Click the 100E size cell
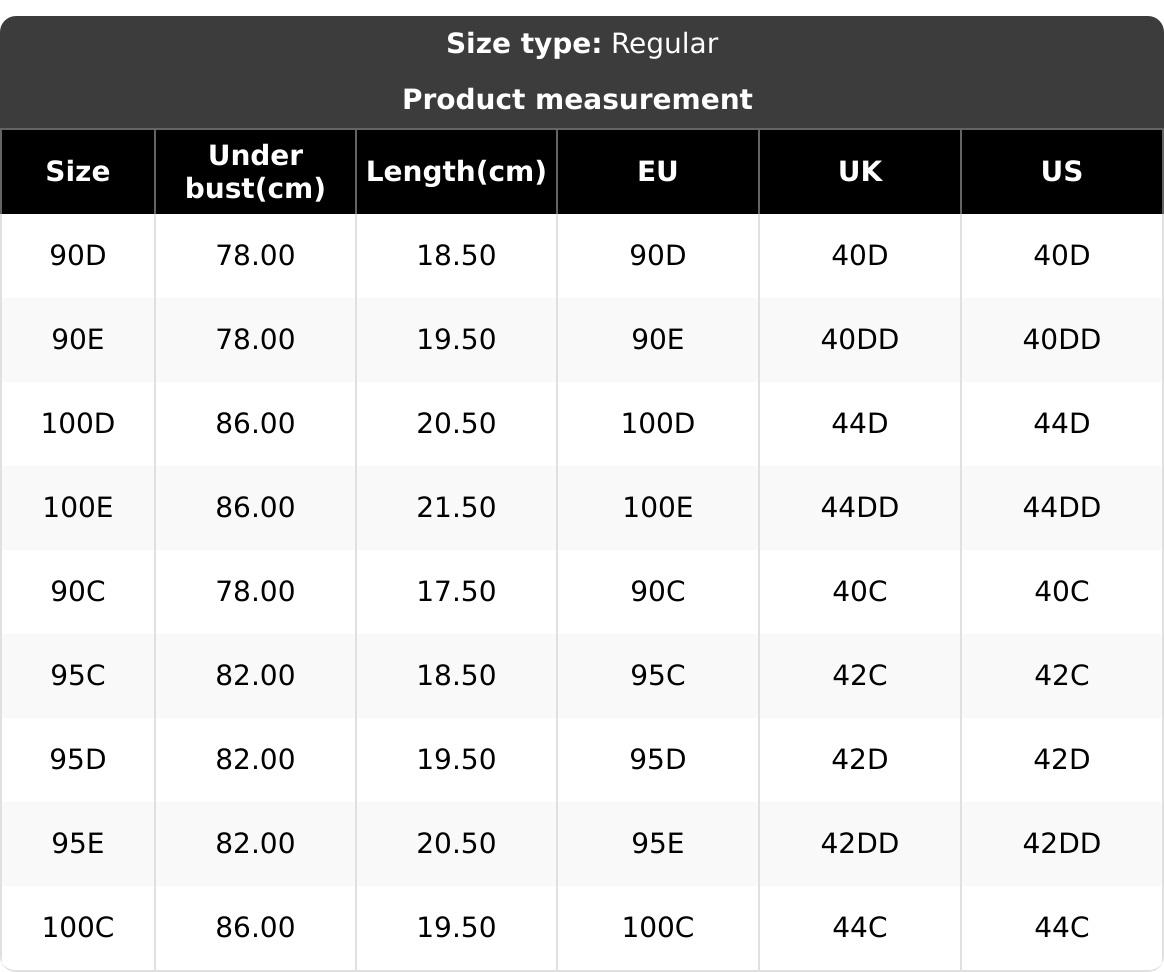The image size is (1164, 972). pos(78,508)
